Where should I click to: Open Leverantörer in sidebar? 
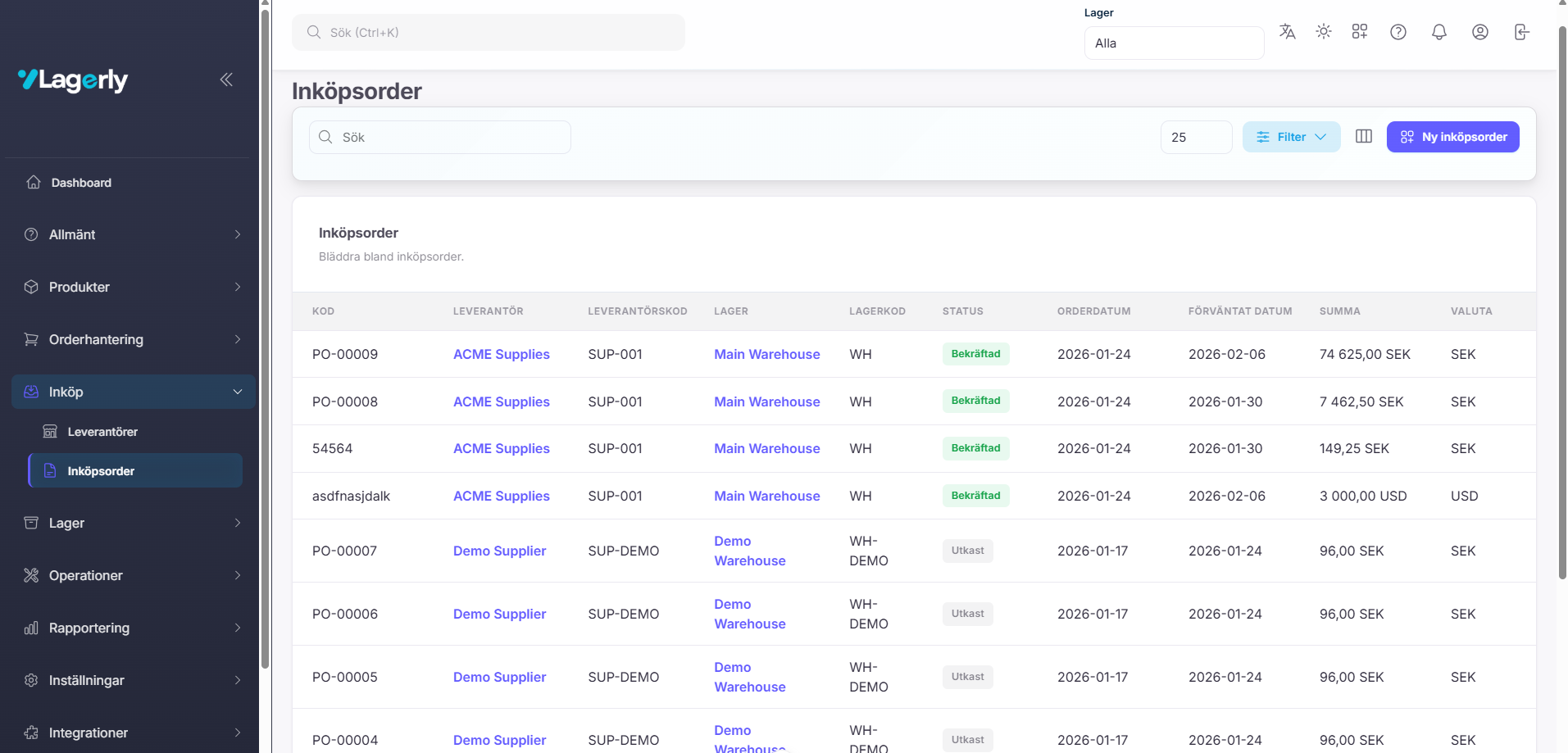point(102,432)
